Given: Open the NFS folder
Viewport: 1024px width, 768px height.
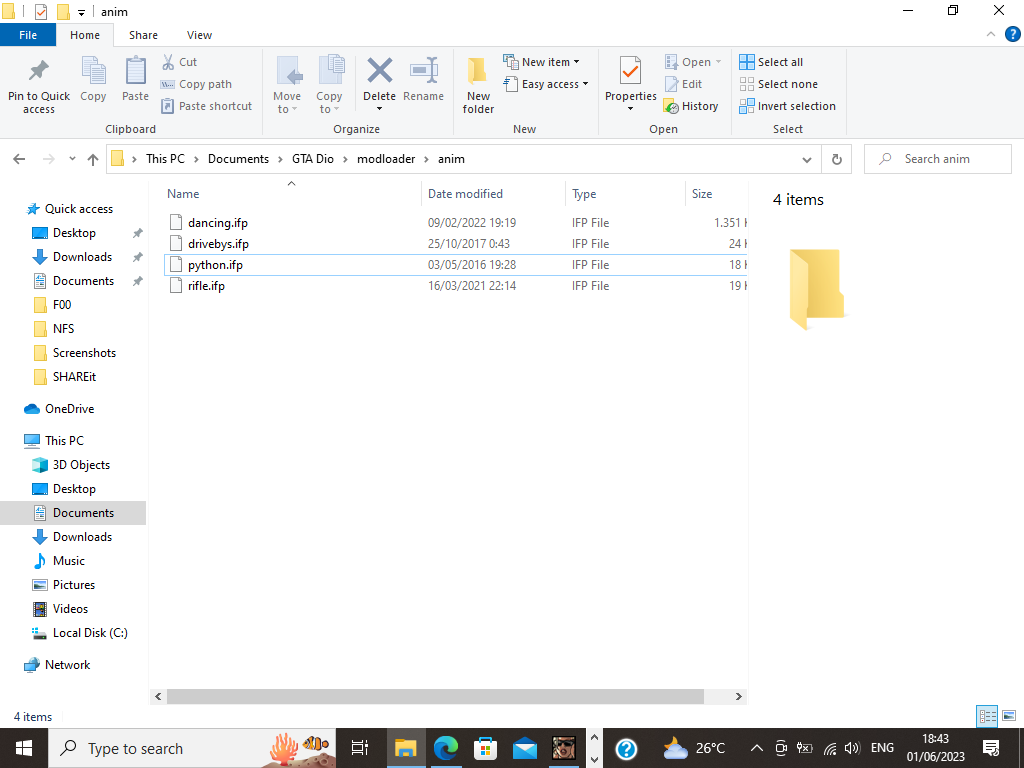Looking at the screenshot, I should coord(63,328).
